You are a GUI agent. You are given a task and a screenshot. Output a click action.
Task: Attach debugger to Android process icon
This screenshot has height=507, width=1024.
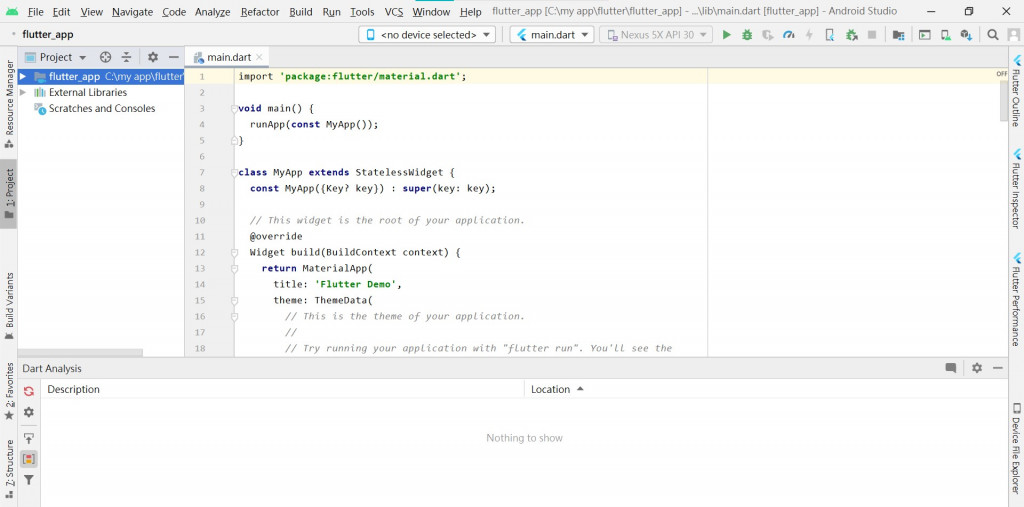tap(851, 35)
